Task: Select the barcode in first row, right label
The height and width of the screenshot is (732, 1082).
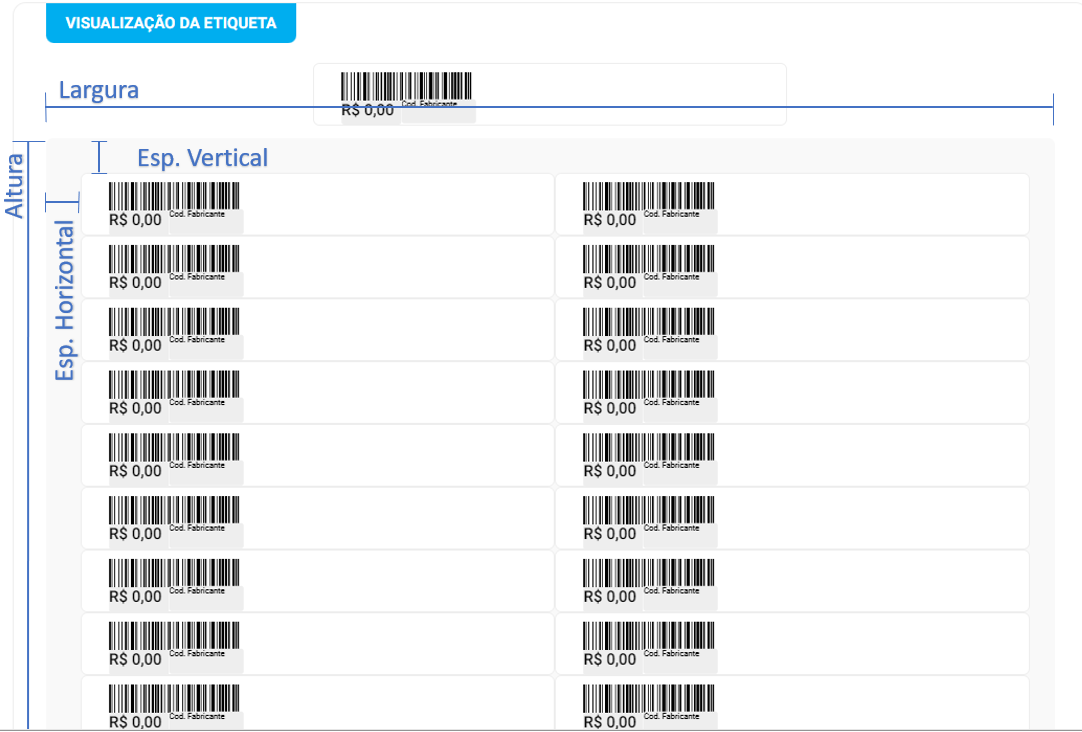Action: [649, 196]
